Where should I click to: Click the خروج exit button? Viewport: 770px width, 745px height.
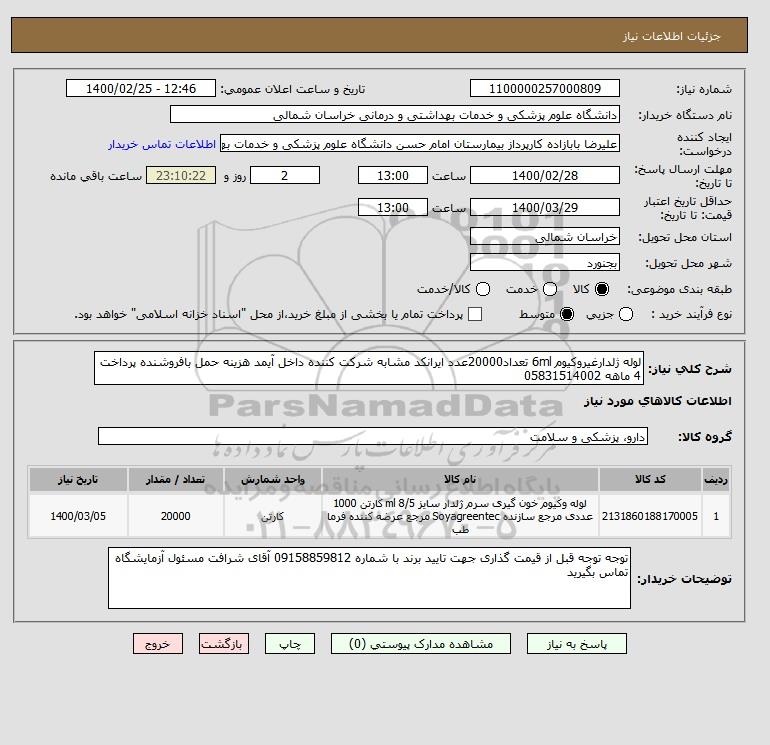tap(158, 643)
